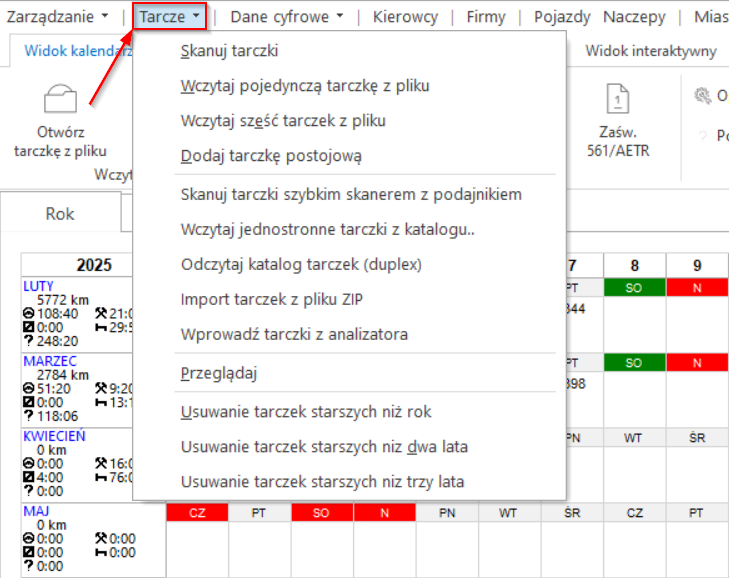This screenshot has width=729, height=578.
Task: Select the MAJ month label
Action: click(x=36, y=511)
